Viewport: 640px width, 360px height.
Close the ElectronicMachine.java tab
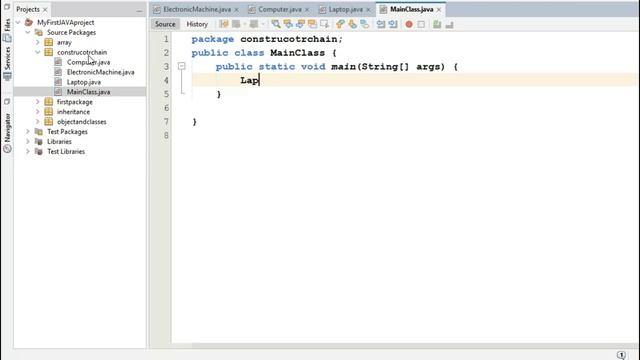tap(236, 10)
